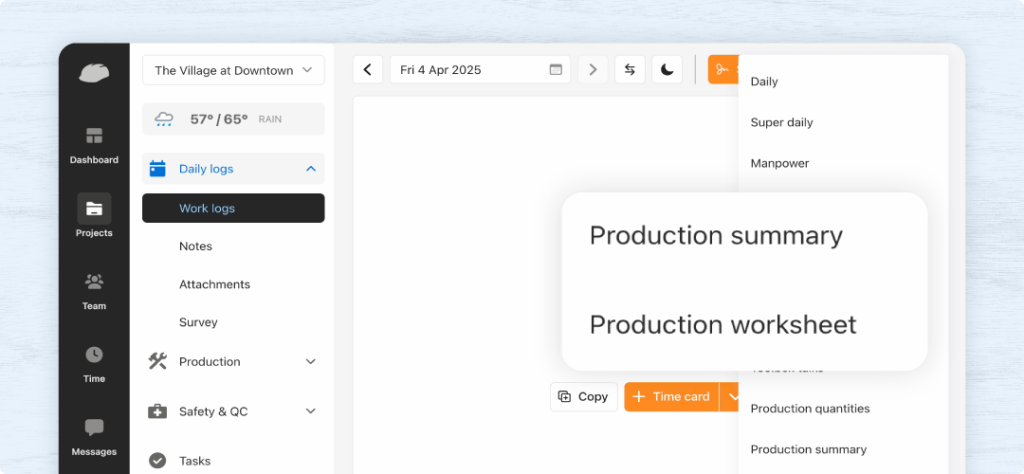Viewport: 1024px width, 474px height.
Task: Click the swap arrows toolbar icon
Action: coord(630,70)
